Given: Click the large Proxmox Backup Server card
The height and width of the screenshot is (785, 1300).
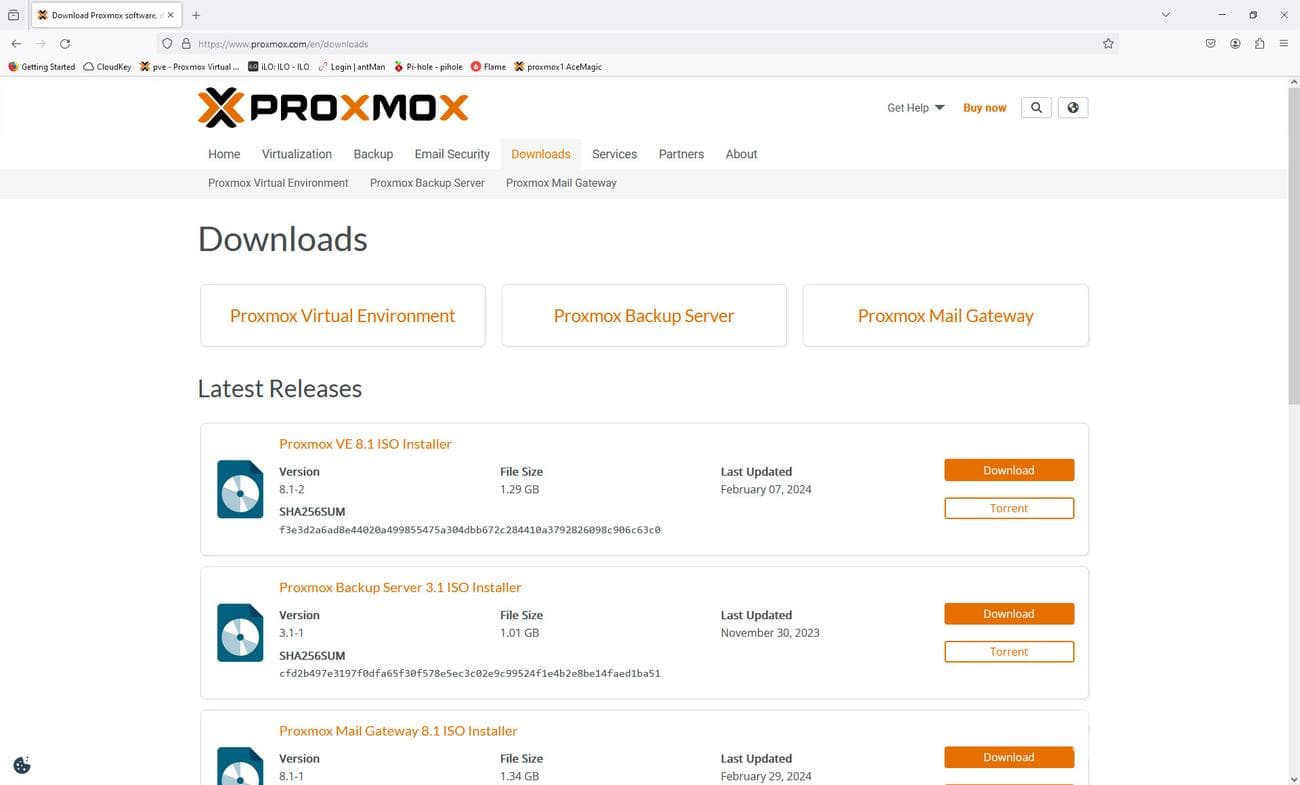Looking at the screenshot, I should tap(644, 315).
